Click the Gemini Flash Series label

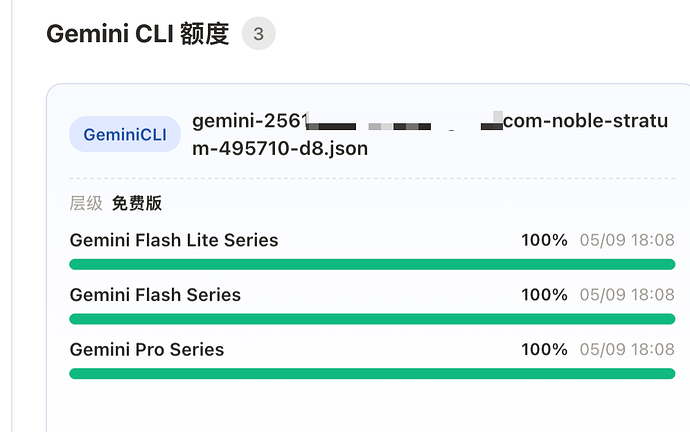click(155, 295)
